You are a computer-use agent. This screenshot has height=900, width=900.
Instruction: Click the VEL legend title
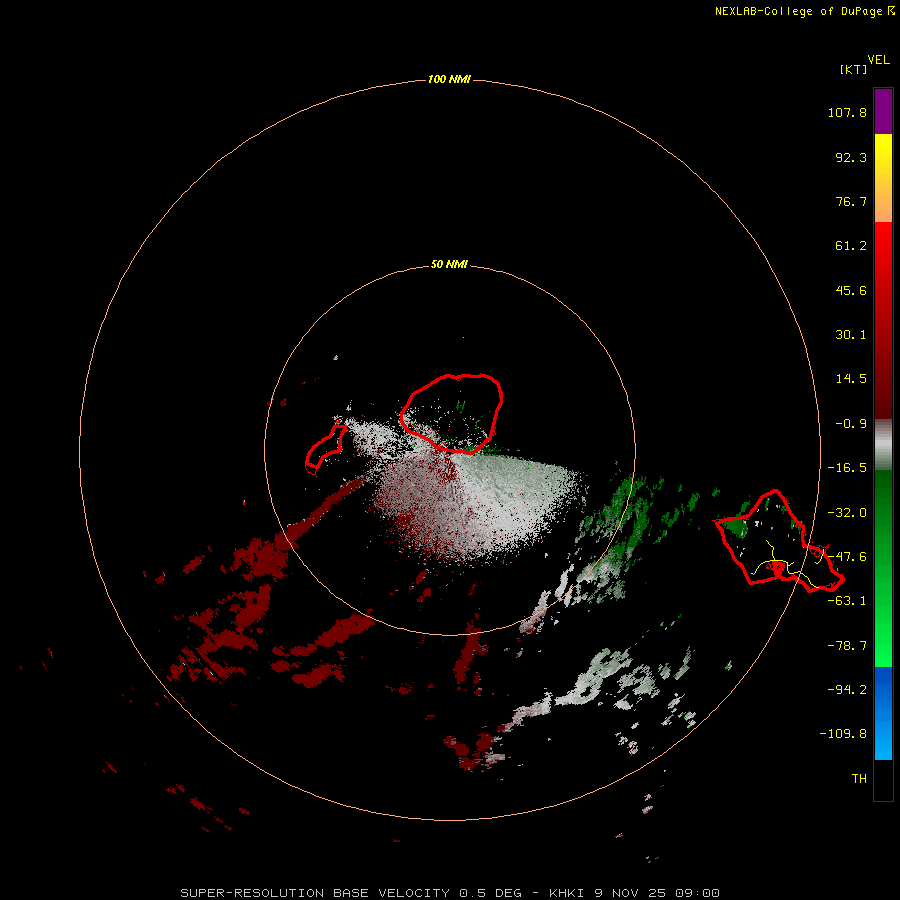878,60
